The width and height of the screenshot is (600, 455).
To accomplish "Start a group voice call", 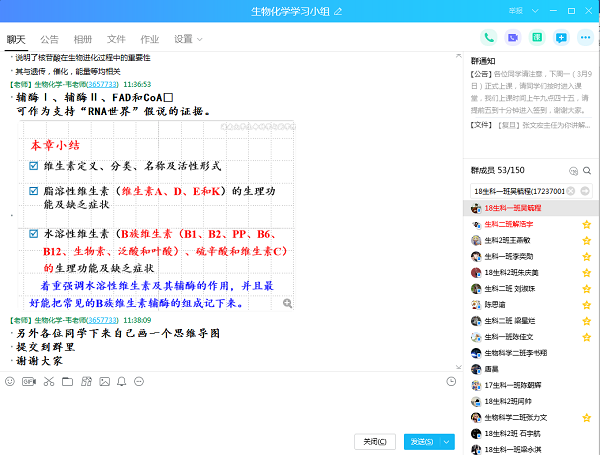I will pos(488,38).
